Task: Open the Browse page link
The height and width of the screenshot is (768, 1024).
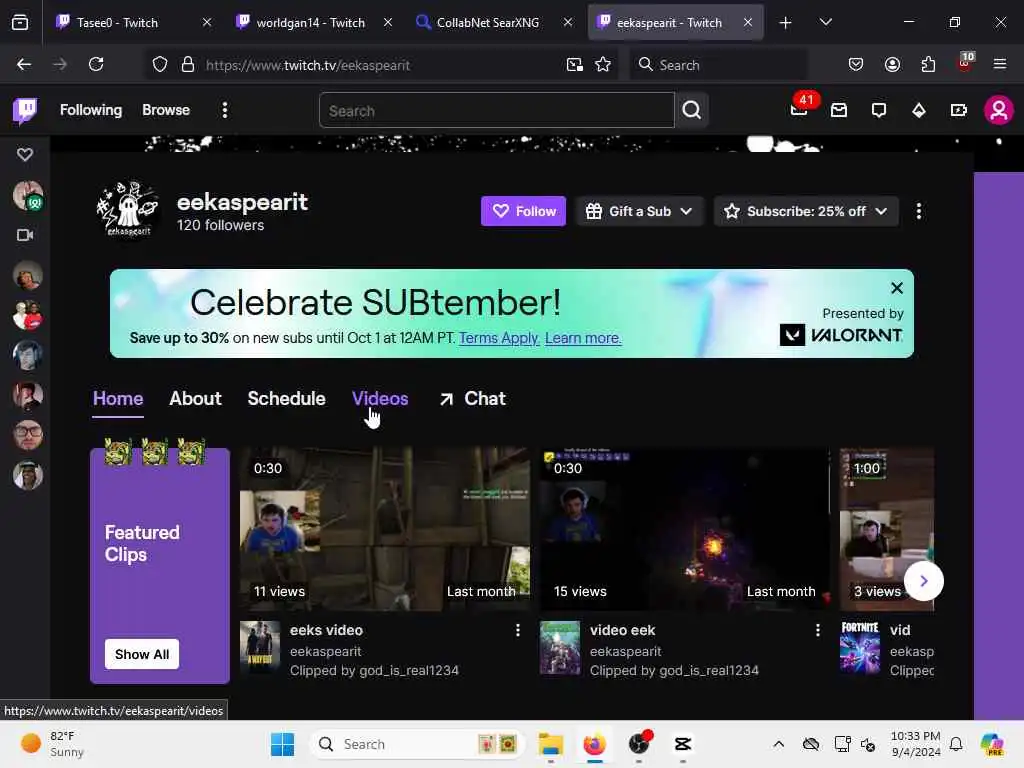Action: (x=166, y=110)
